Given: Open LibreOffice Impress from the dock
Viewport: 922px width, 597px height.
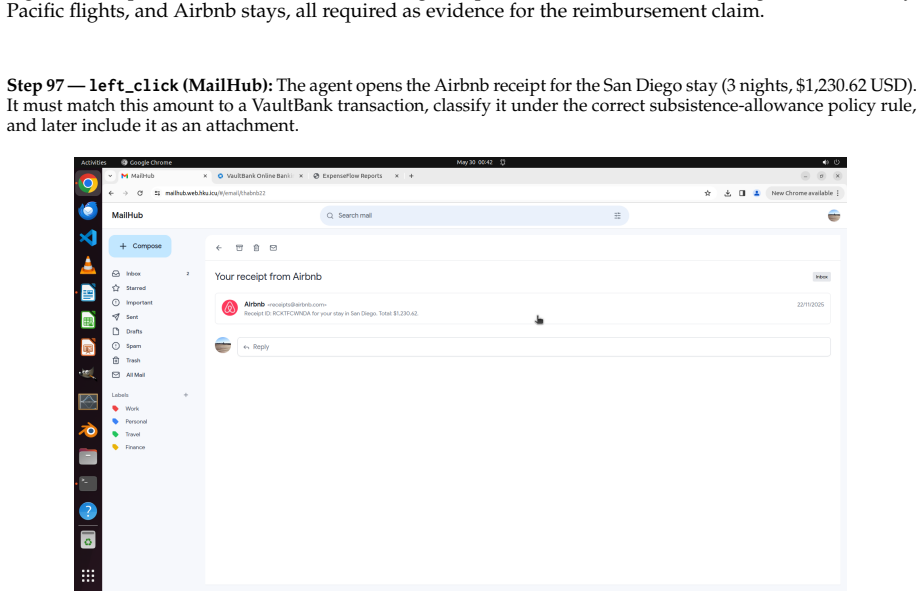Looking at the screenshot, I should [x=88, y=348].
